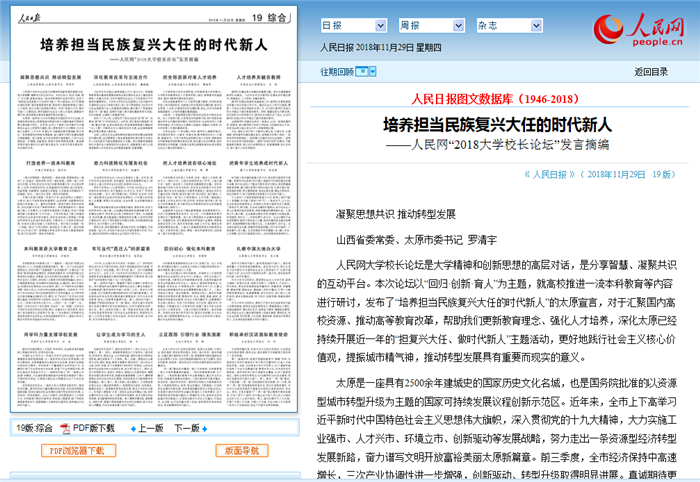Download the page via PDF版下载 link
The image size is (700, 482).
click(93, 427)
